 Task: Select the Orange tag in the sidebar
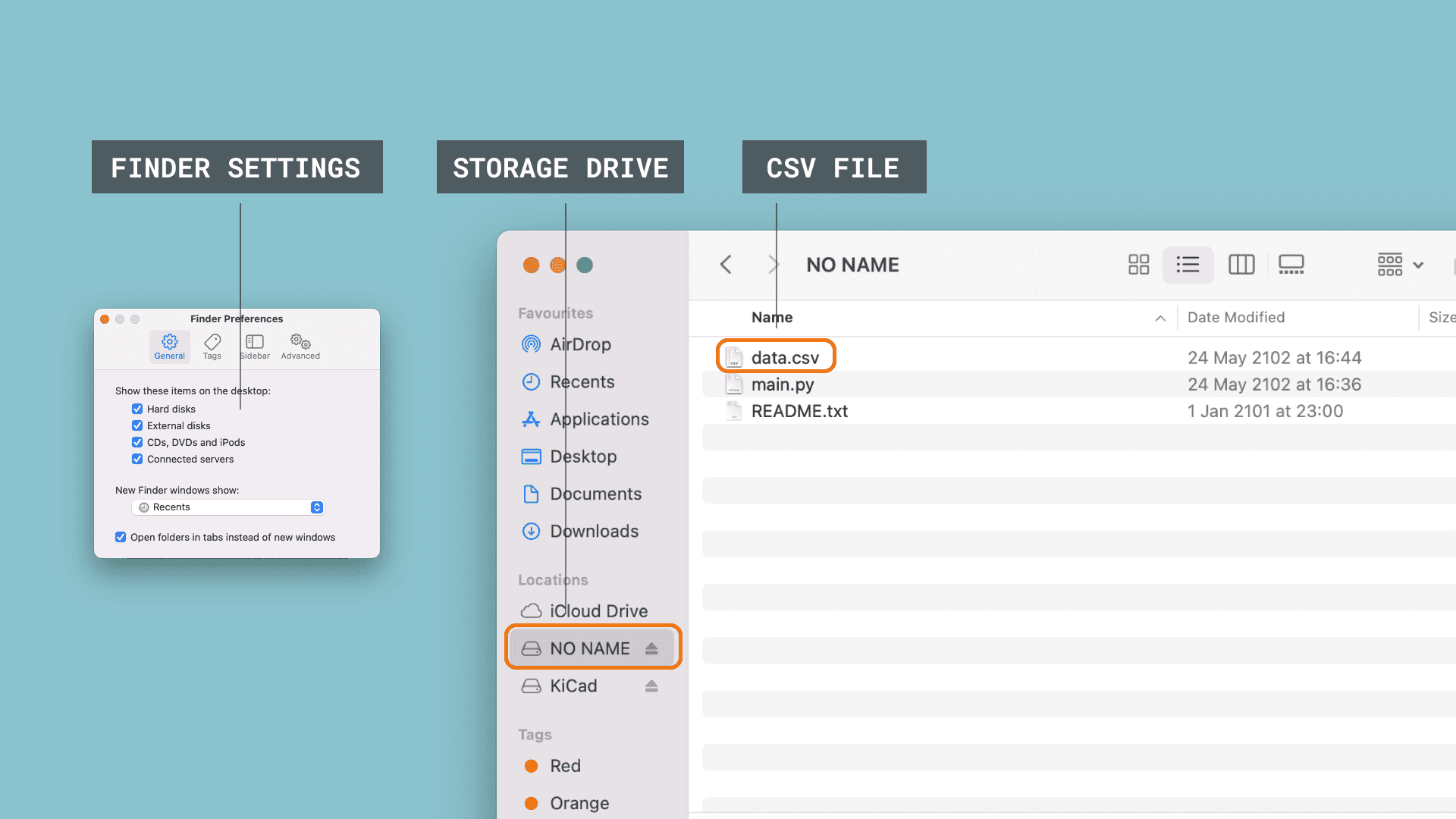click(579, 803)
